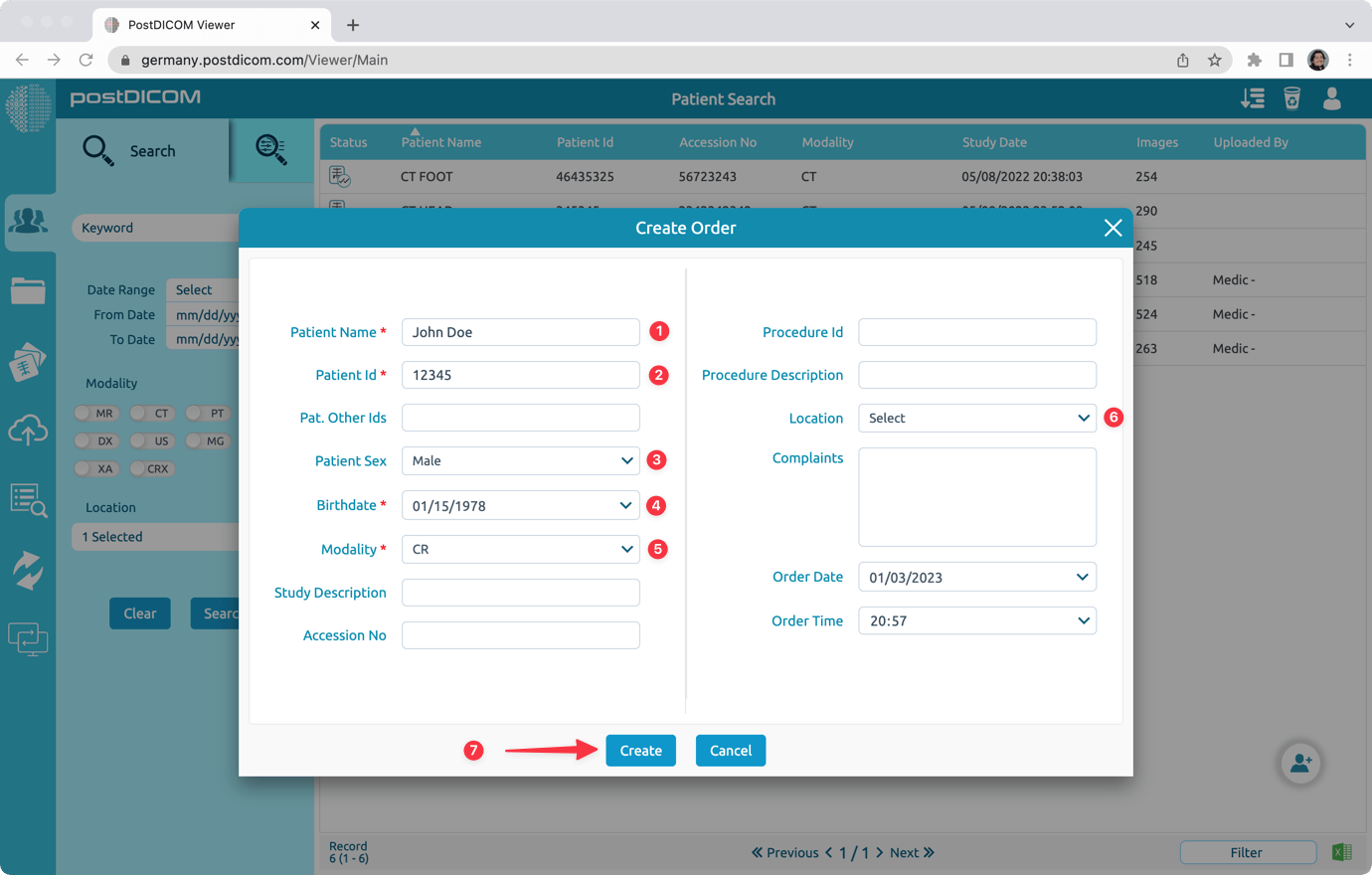
Task: Toggle the US modality filter
Action: click(x=152, y=440)
